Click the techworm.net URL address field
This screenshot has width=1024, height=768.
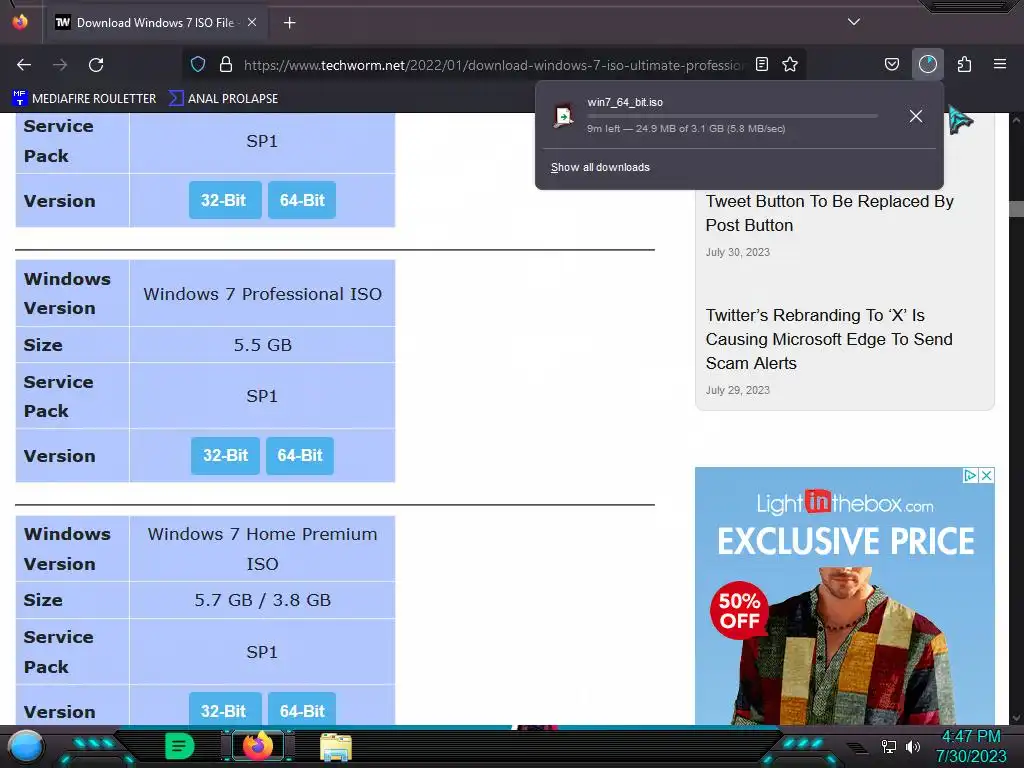point(494,65)
